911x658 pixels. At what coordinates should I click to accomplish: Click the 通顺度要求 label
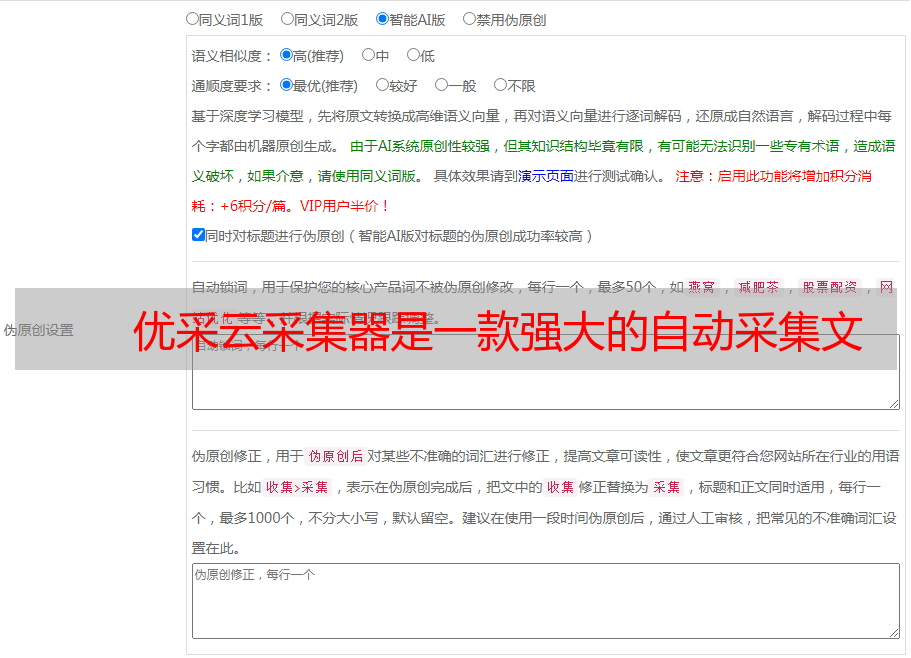point(232,86)
